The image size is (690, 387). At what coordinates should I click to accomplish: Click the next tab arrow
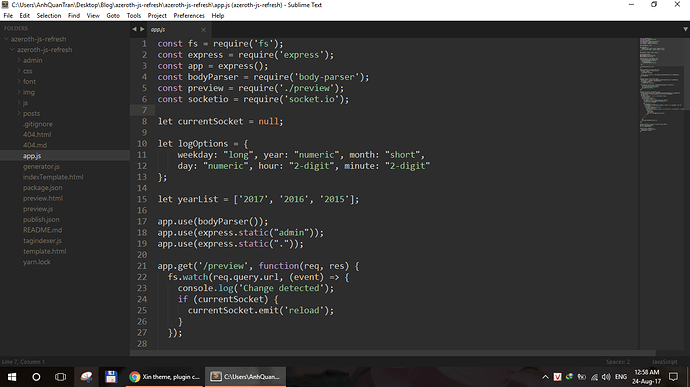(x=142, y=29)
